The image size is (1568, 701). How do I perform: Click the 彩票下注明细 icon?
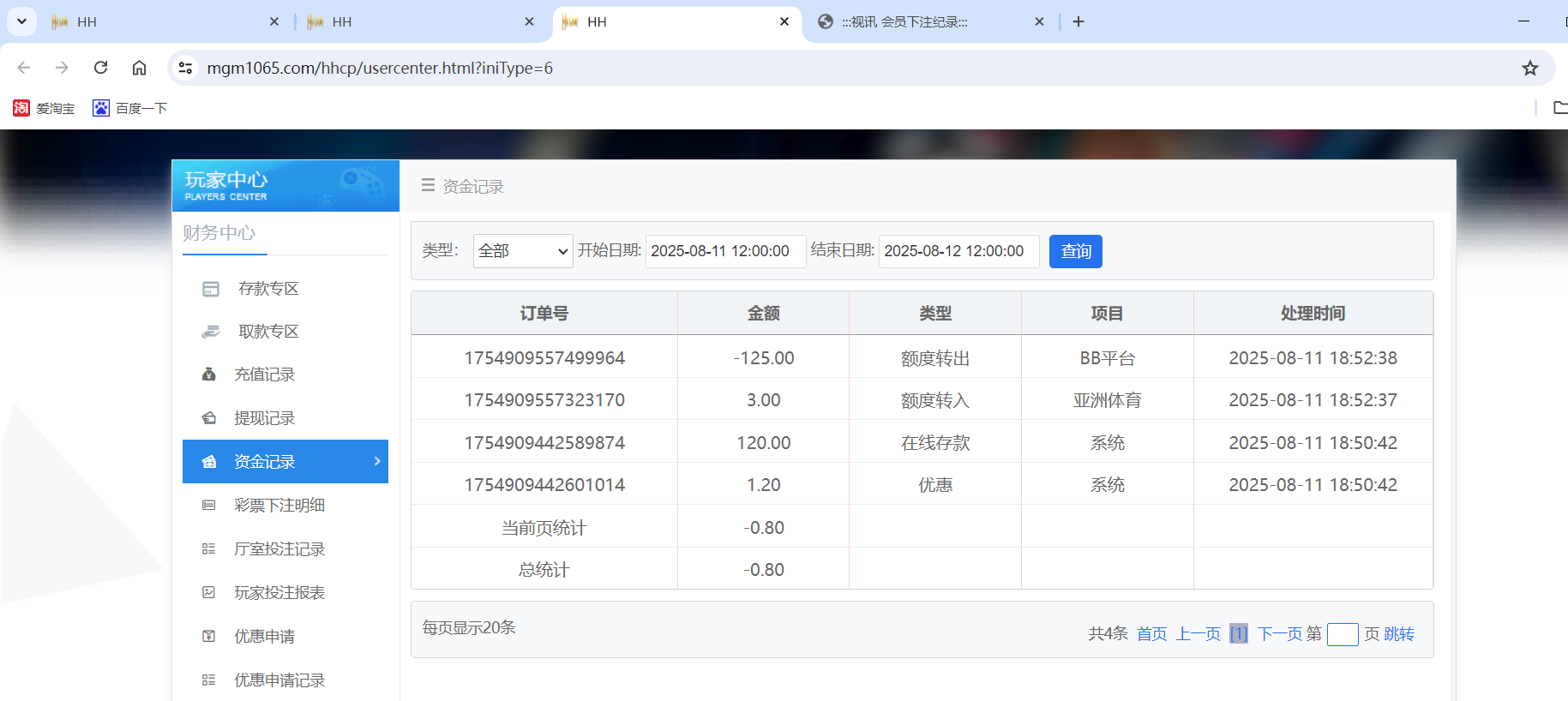click(x=208, y=506)
